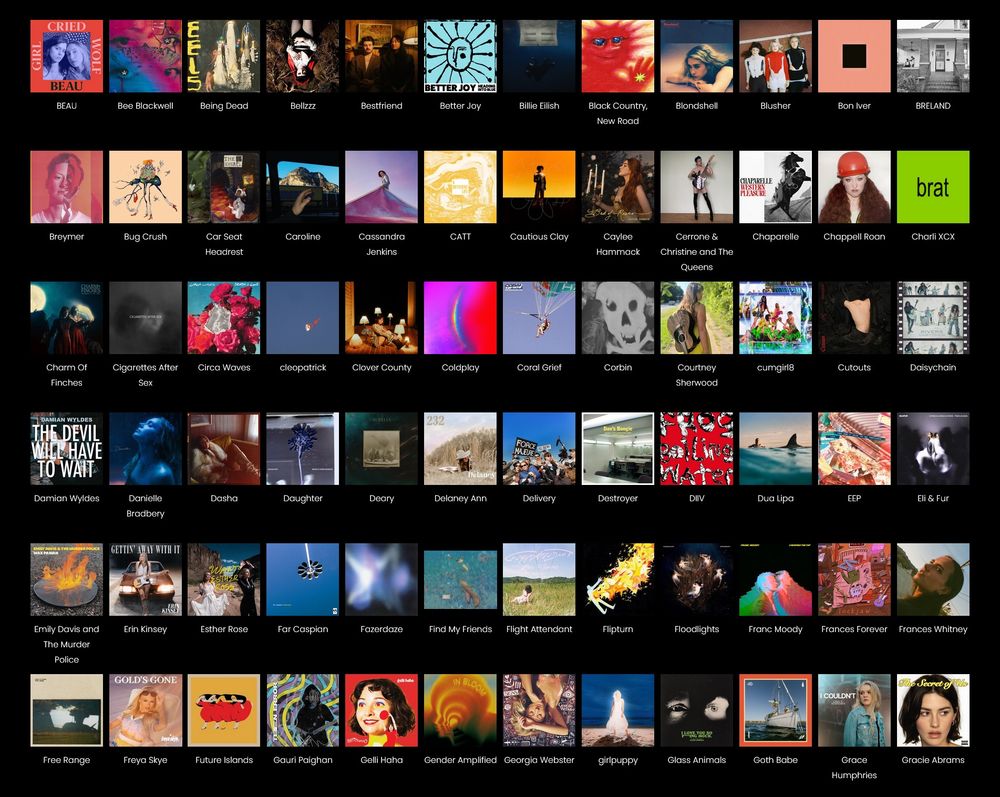Open the Grace Humphries name link

tap(854, 767)
